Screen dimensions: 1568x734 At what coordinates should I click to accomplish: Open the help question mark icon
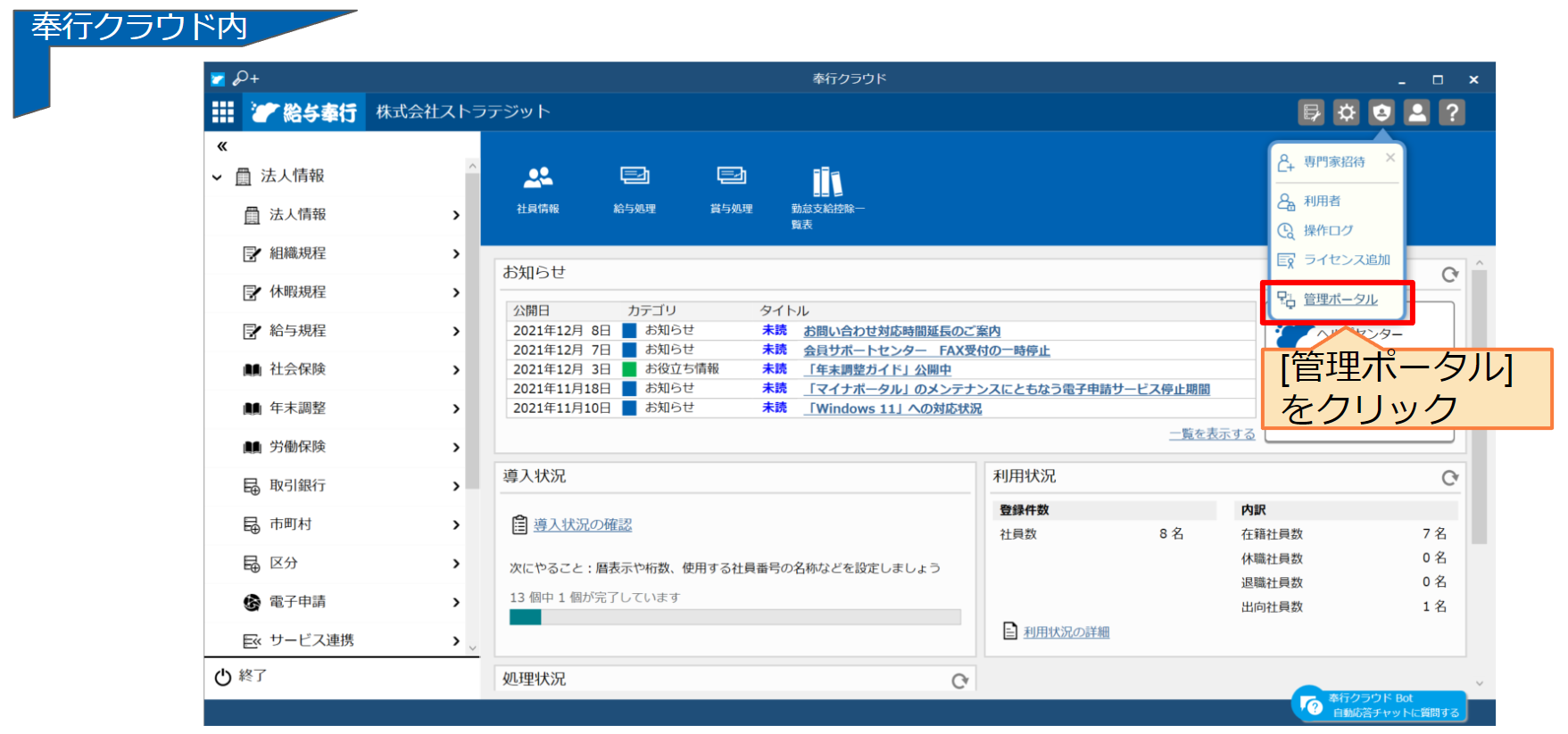coord(1452,112)
